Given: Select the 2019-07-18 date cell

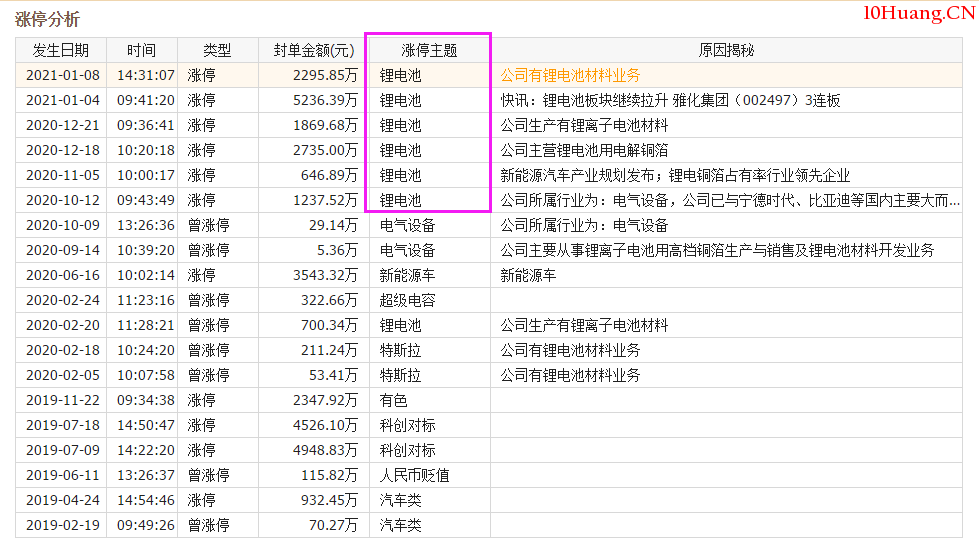Looking at the screenshot, I should tap(62, 425).
